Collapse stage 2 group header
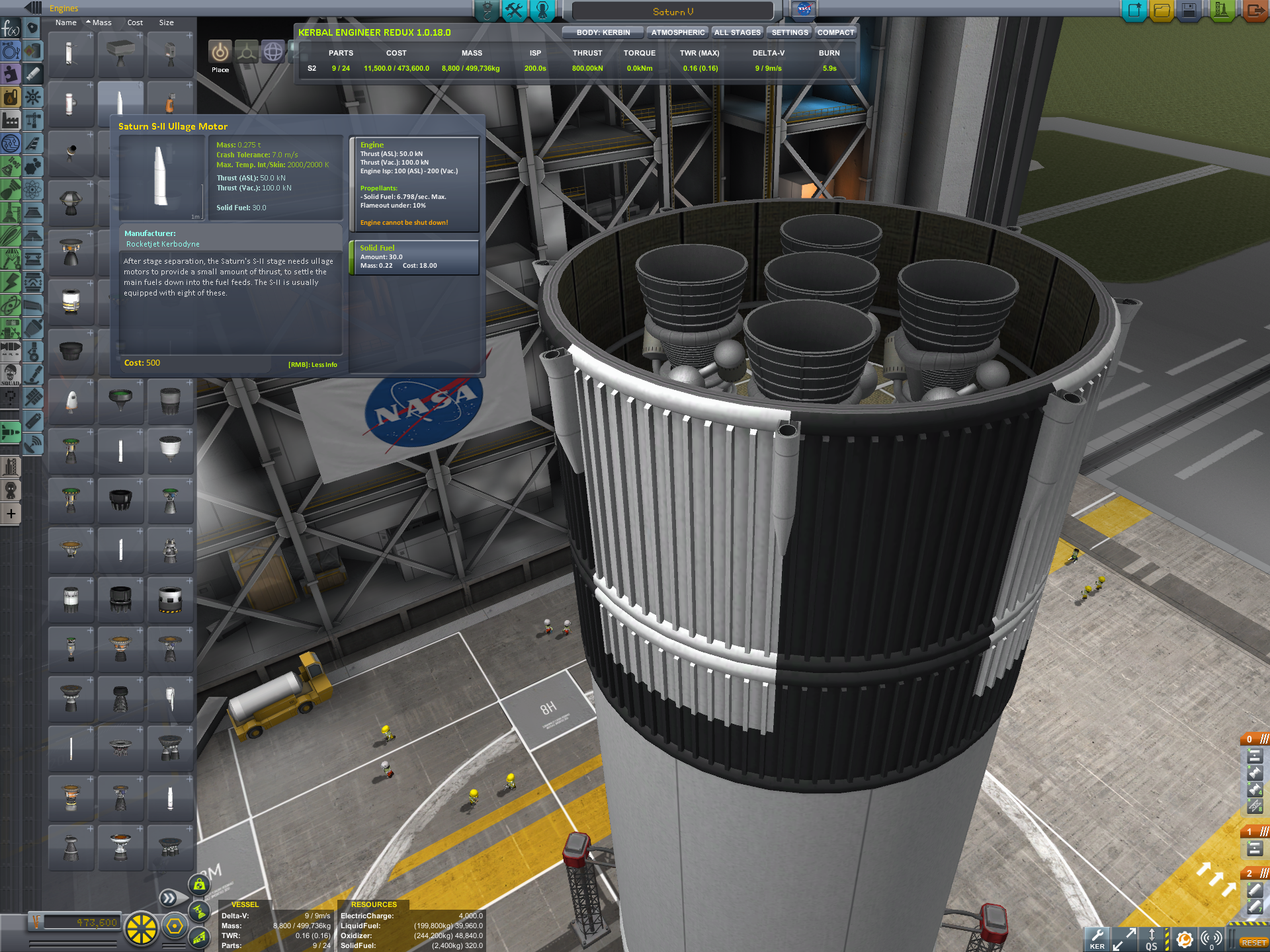Image resolution: width=1270 pixels, height=952 pixels. point(1255,873)
